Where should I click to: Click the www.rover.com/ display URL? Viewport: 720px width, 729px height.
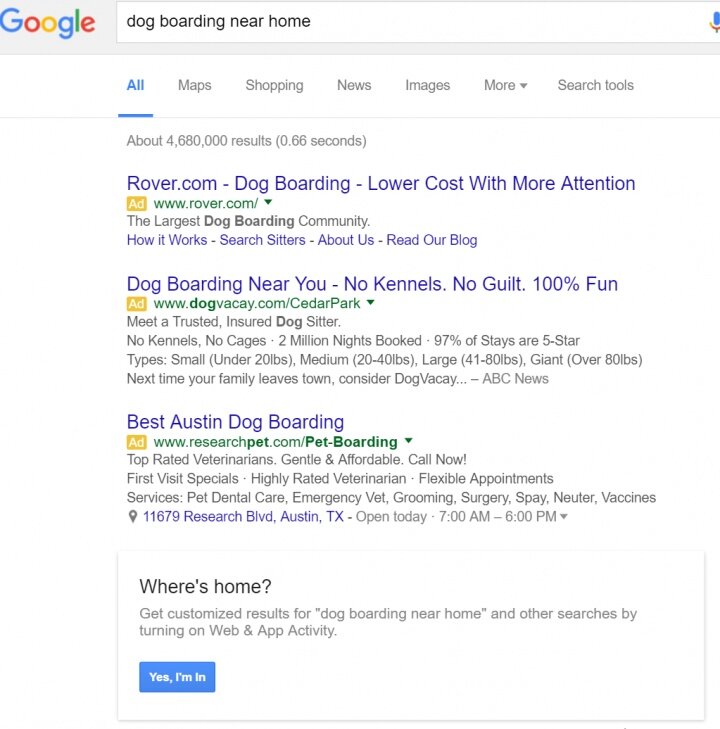tap(206, 204)
